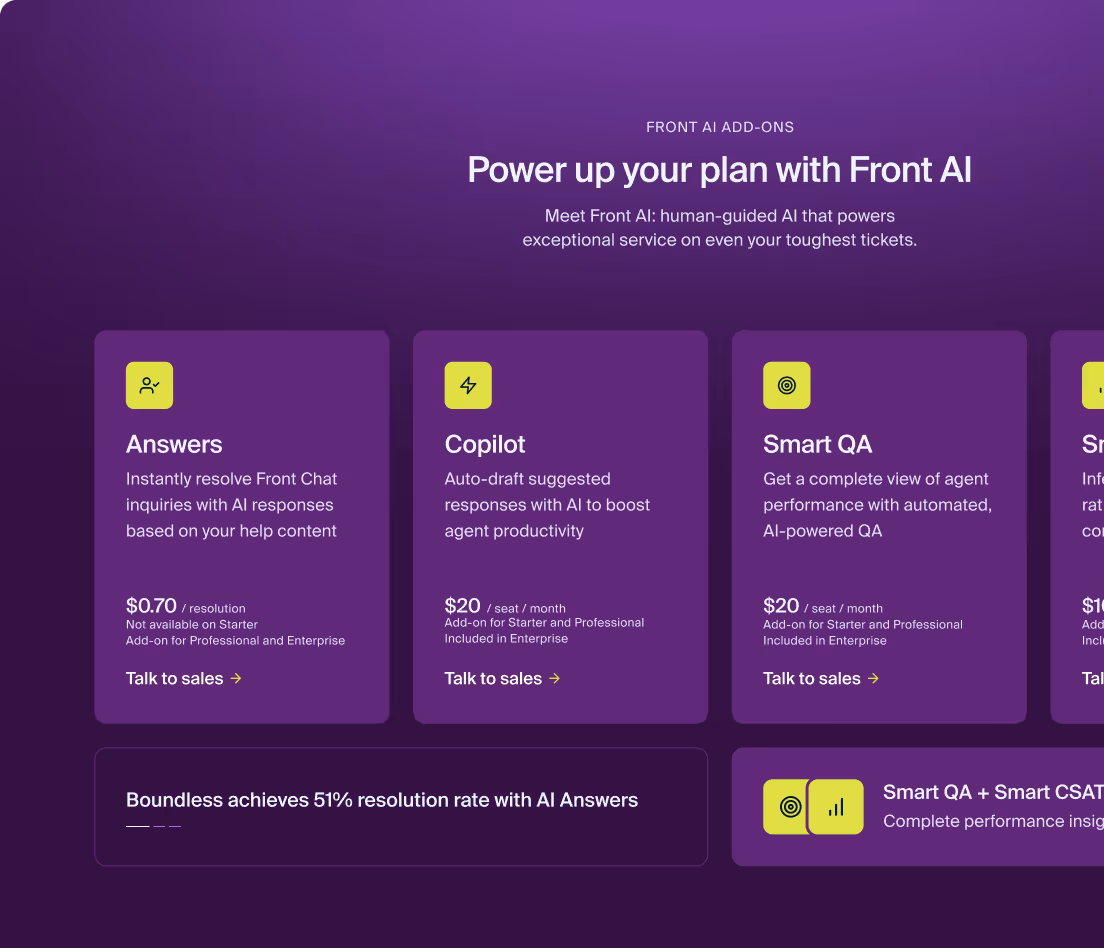Click the Answers card heading
The image size is (1104, 948).
(x=174, y=444)
